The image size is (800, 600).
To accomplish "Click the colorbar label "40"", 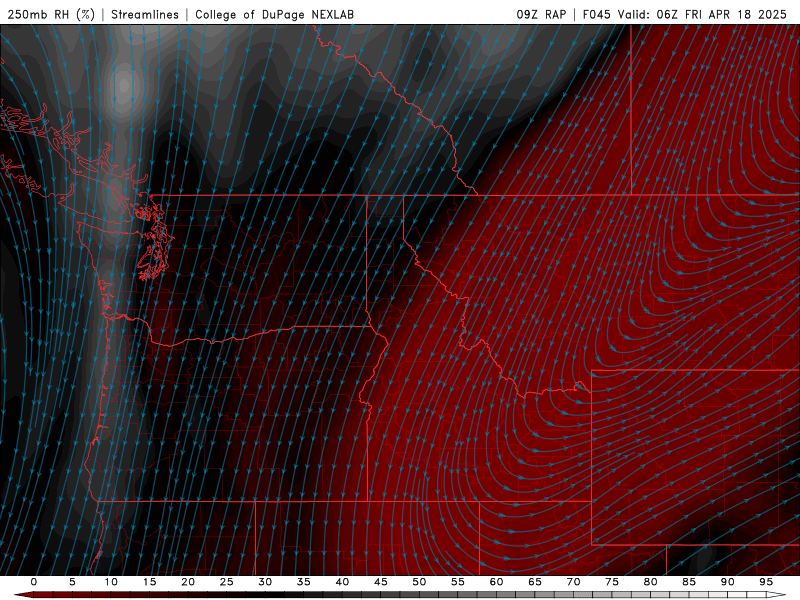I will 342,582.
